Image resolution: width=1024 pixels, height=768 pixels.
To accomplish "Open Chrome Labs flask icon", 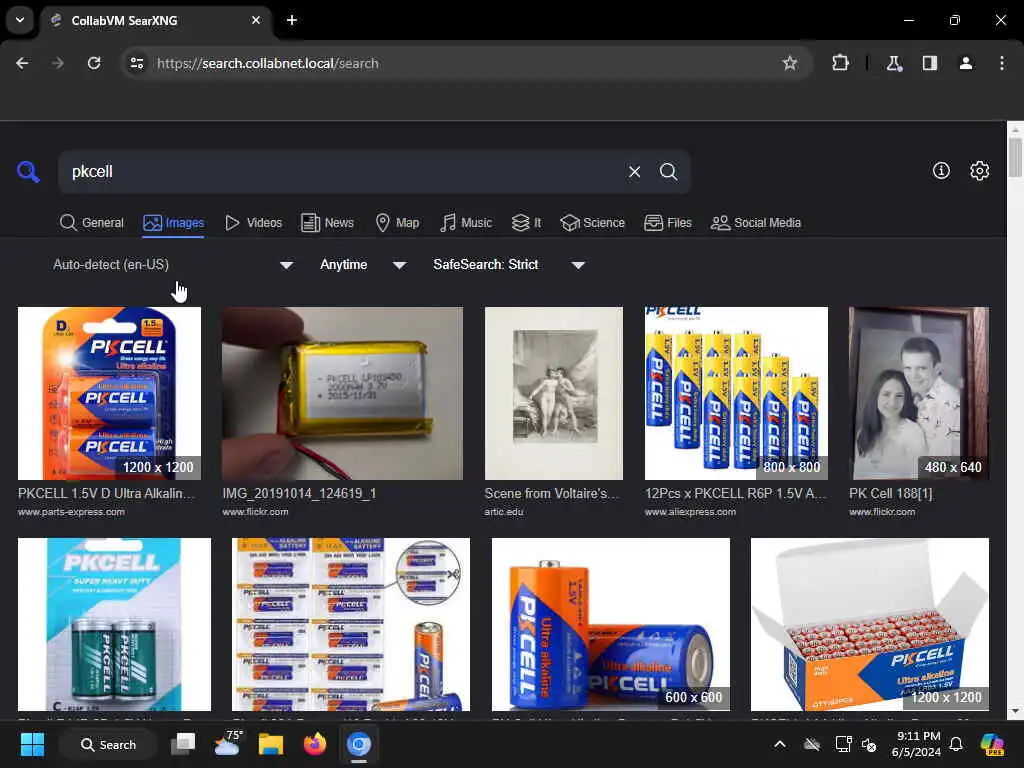I will (x=893, y=63).
